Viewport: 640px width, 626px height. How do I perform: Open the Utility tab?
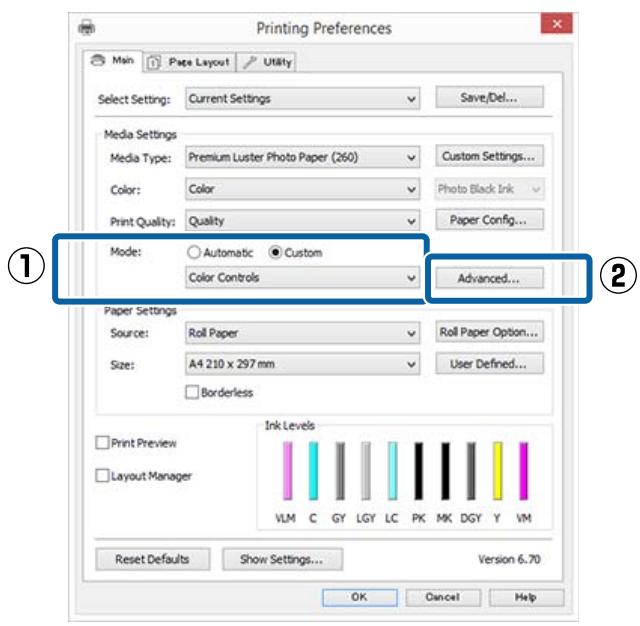click(267, 62)
